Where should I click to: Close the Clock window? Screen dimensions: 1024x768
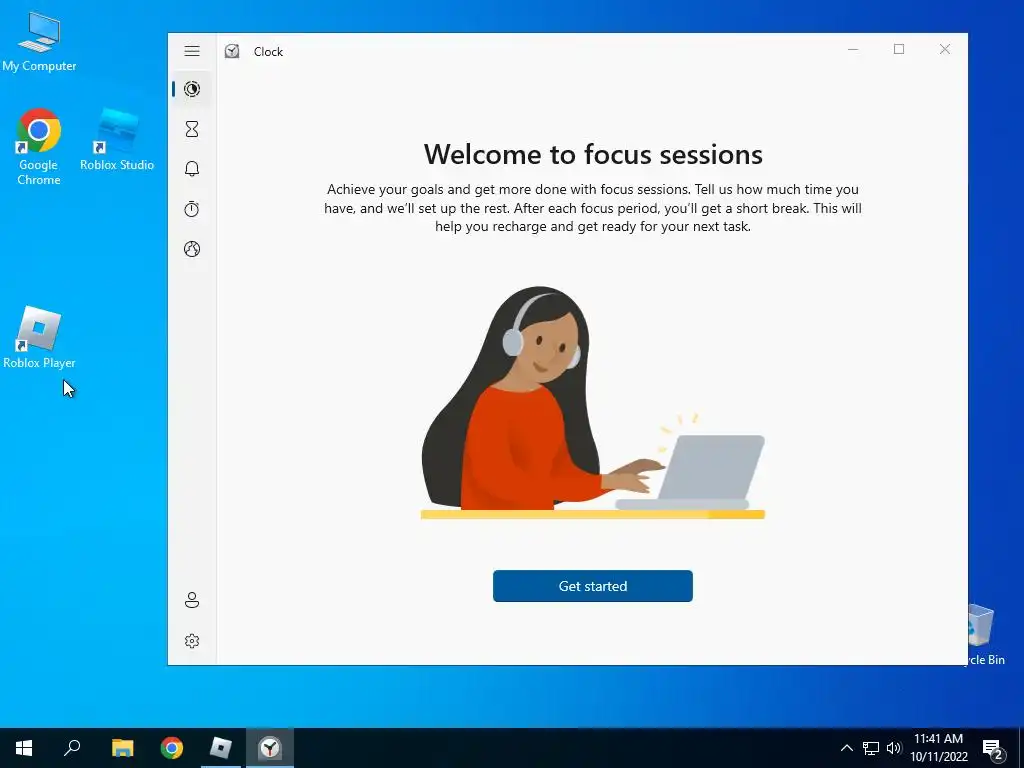point(945,50)
